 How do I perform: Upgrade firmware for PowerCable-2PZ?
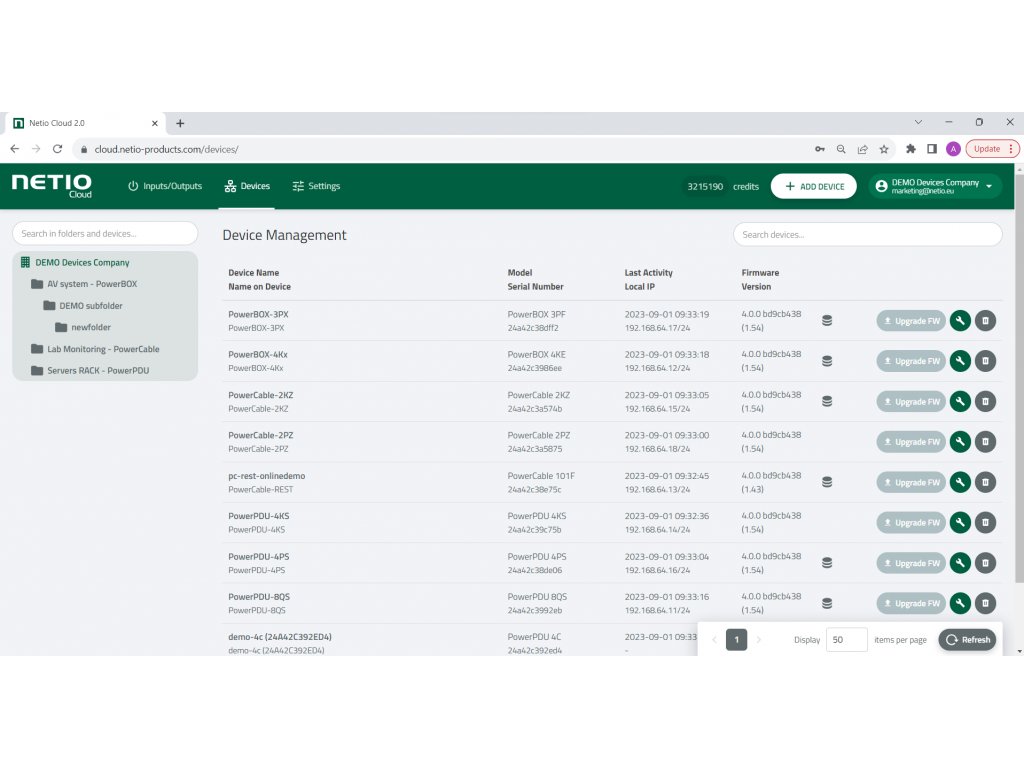(911, 442)
